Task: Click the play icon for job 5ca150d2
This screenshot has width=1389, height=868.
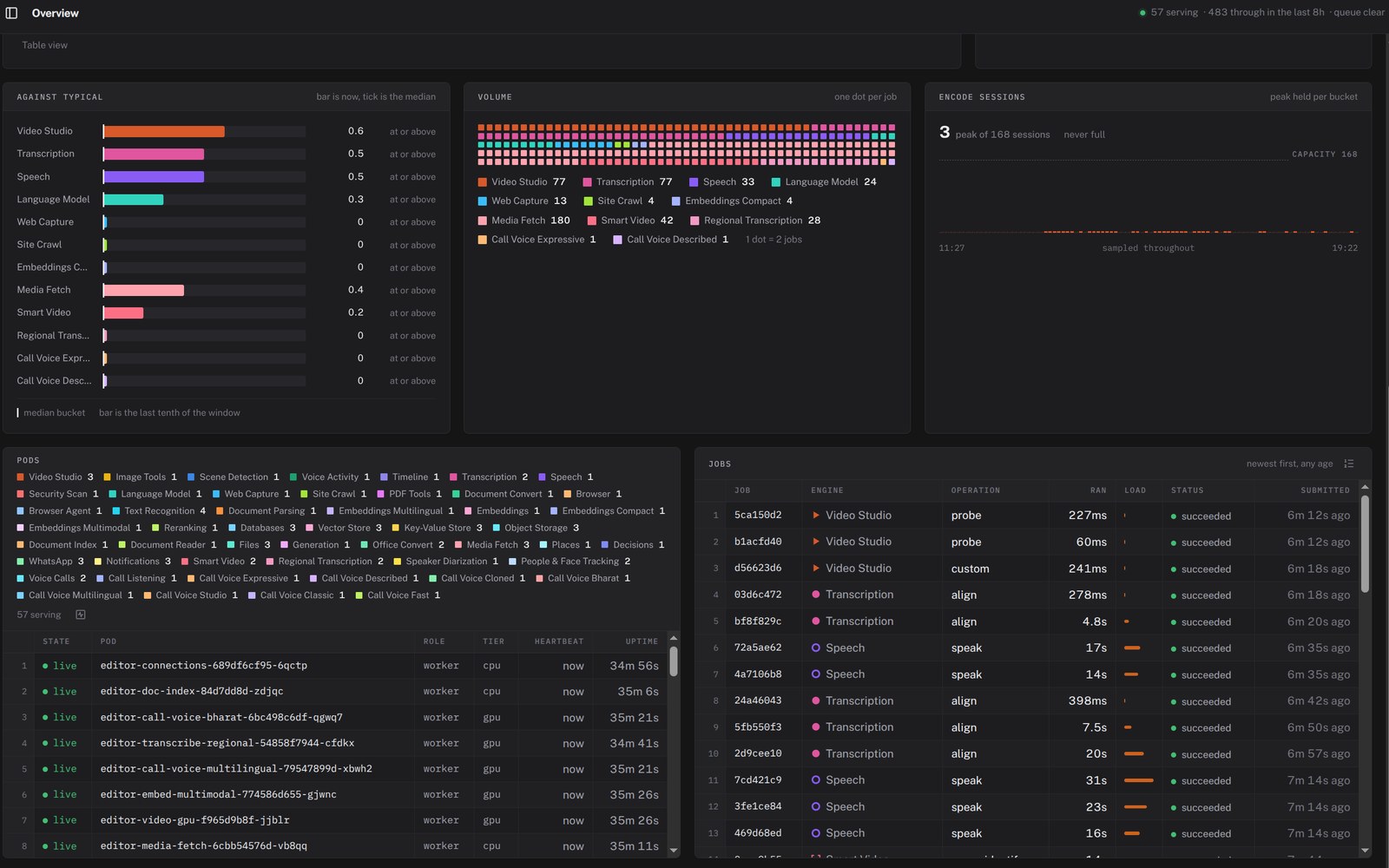Action: coord(816,516)
